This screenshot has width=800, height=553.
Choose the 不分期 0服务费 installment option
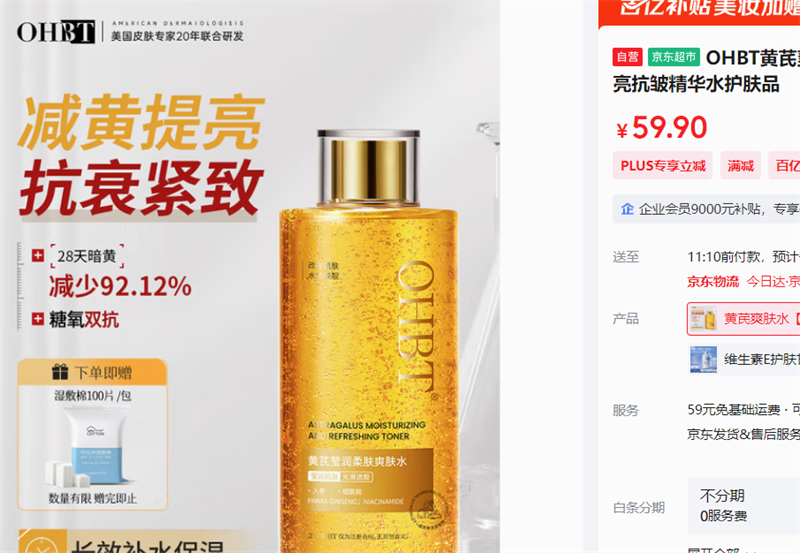(x=744, y=506)
